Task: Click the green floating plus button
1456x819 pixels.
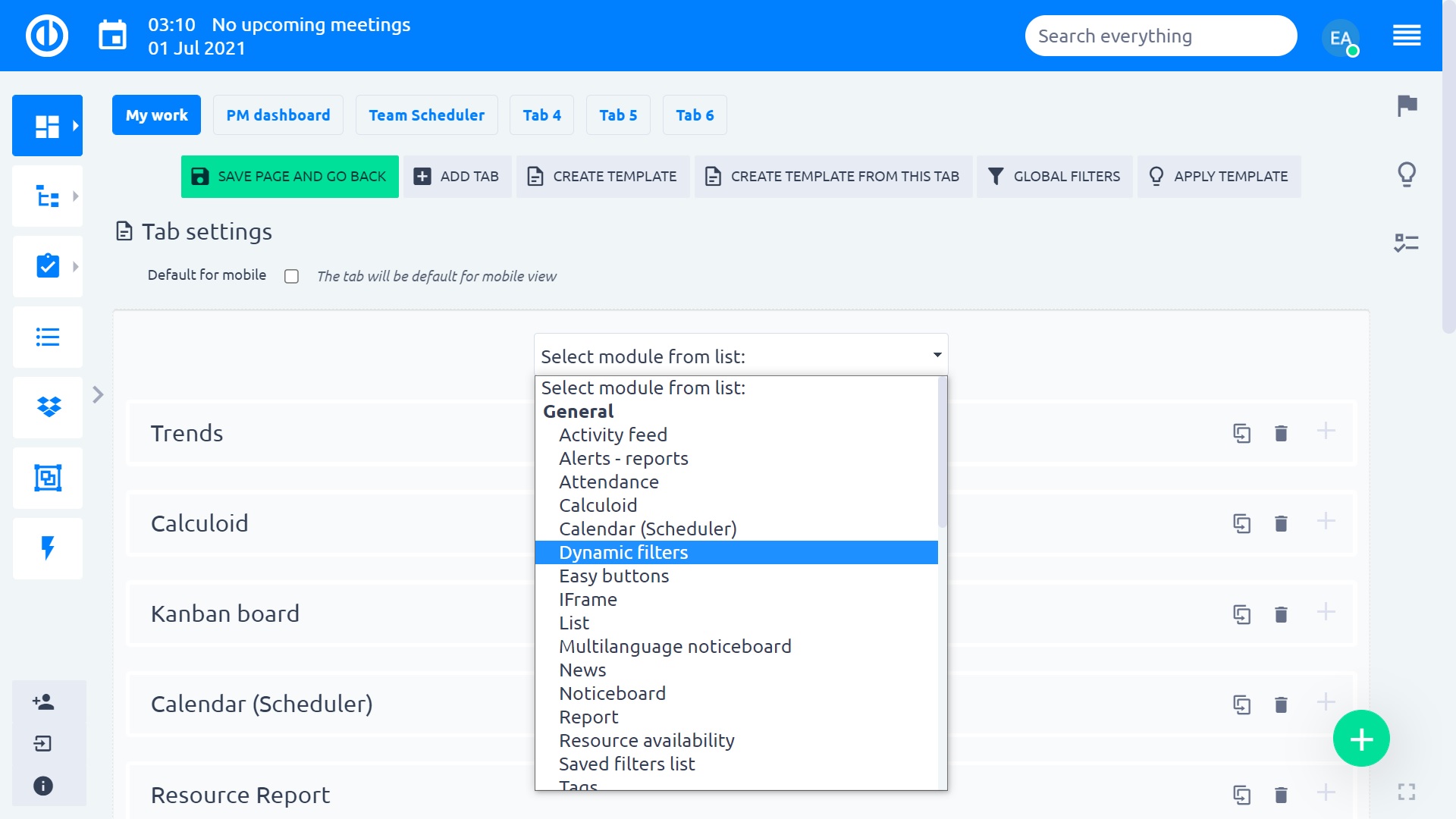Action: point(1361,739)
